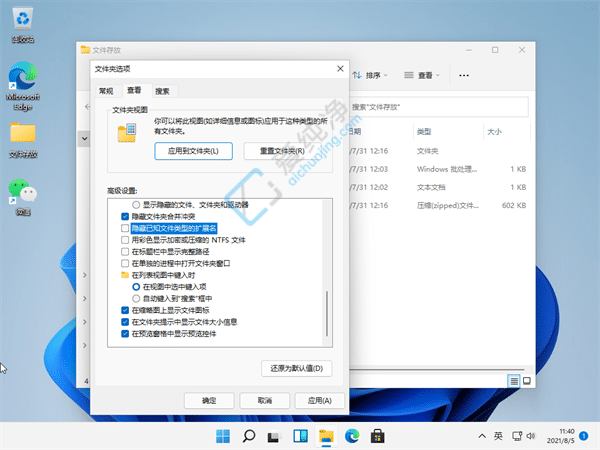The height and width of the screenshot is (450, 600).
Task: Open network status tray icon
Action: pyautogui.click(x=517, y=436)
